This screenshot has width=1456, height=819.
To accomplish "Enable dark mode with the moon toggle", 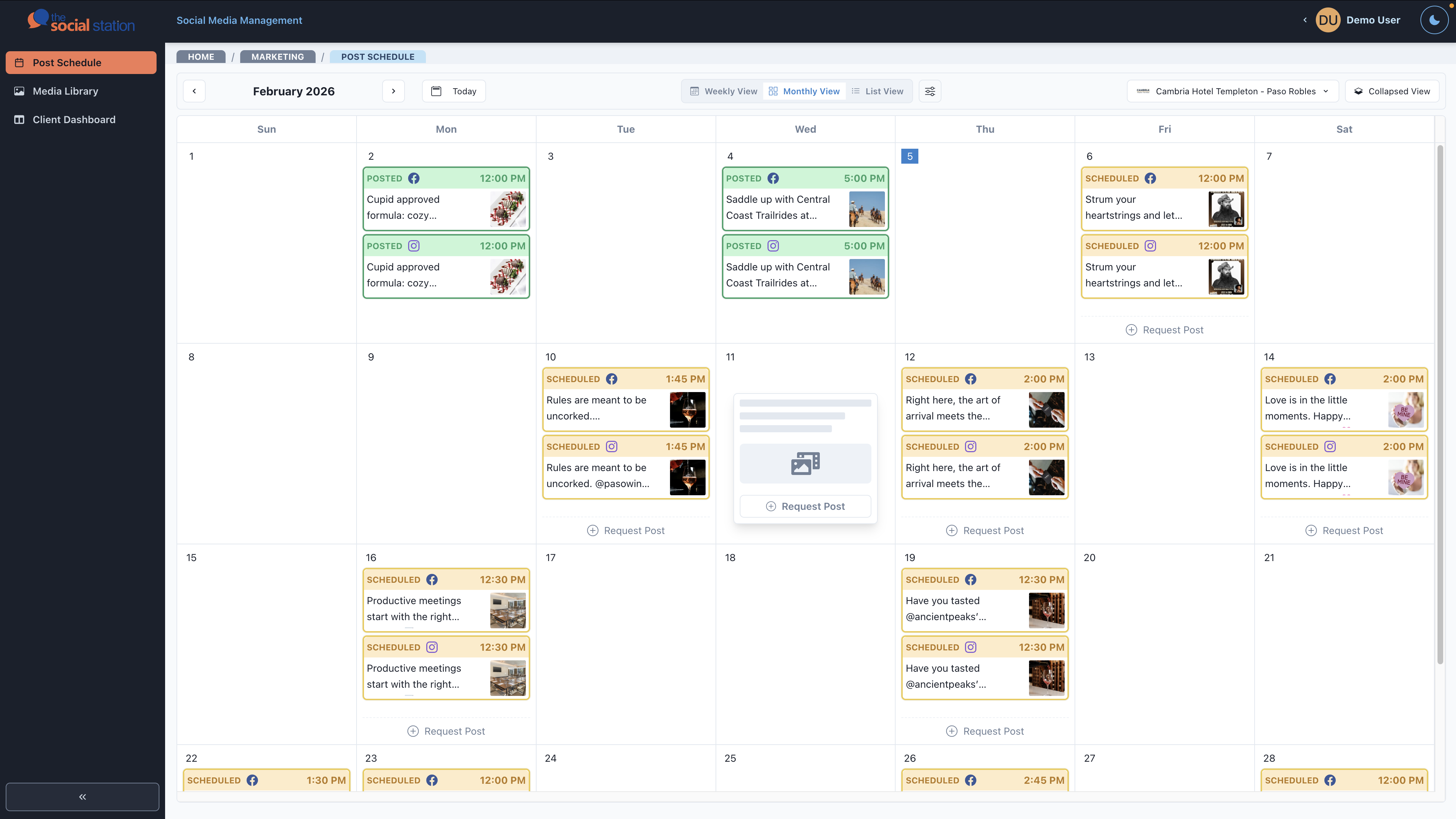I will click(x=1434, y=20).
